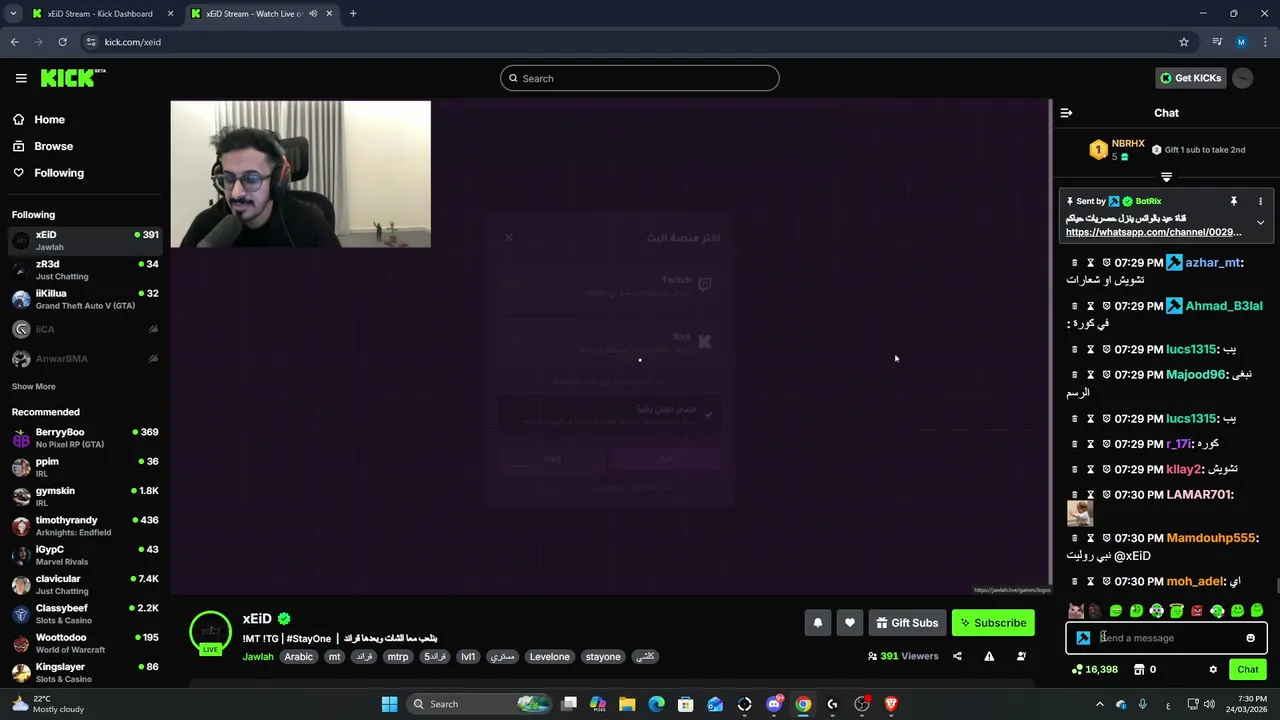The width and height of the screenshot is (1280, 720).
Task: Click username azhar_mt in chat
Action: (x=1212, y=262)
